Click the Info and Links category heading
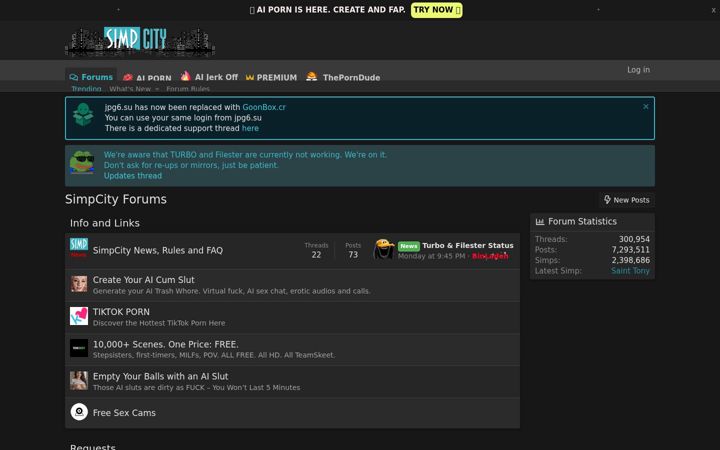The width and height of the screenshot is (720, 450). tap(105, 223)
